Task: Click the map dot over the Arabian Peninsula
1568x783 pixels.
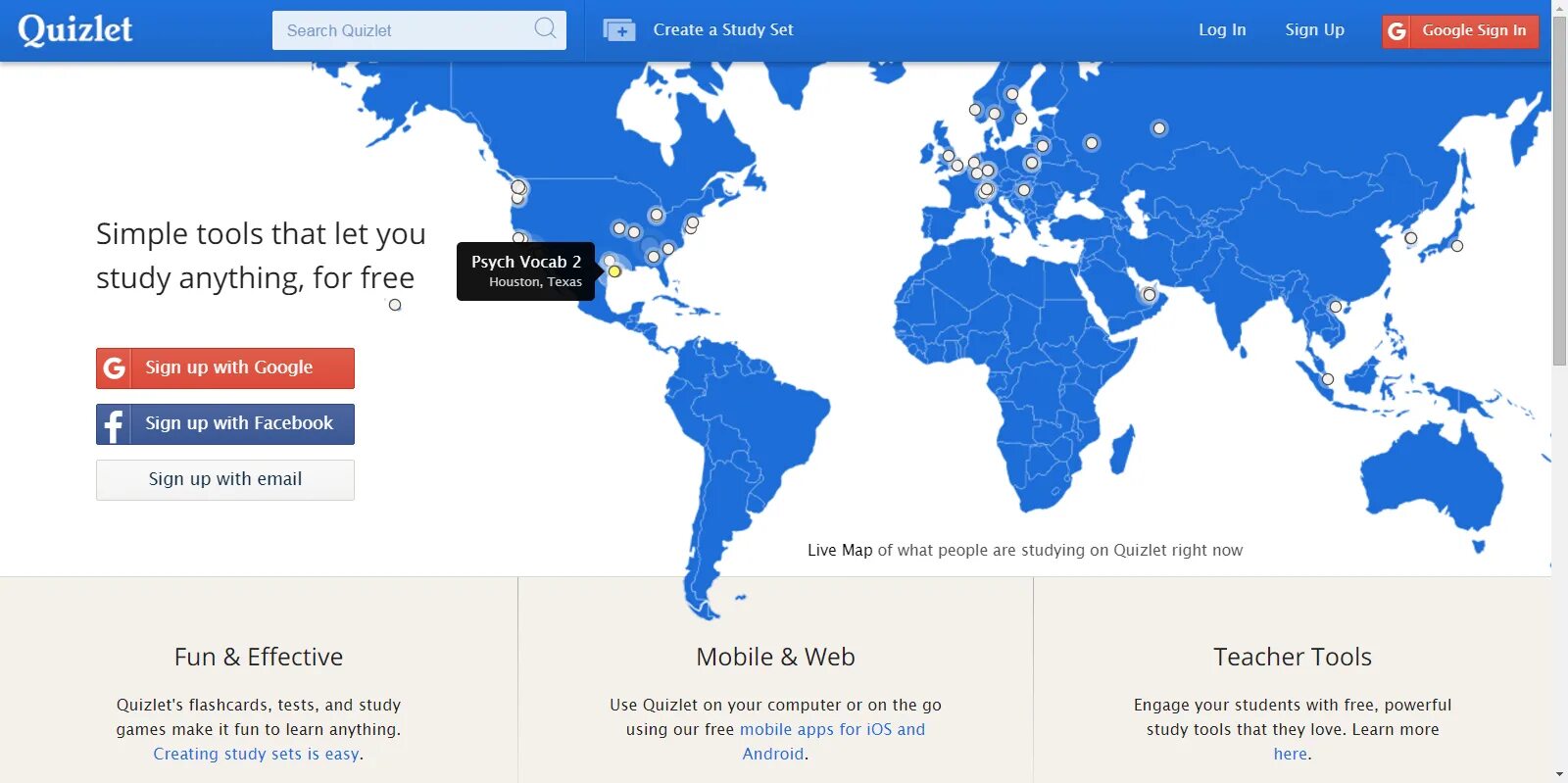Action: click(x=1150, y=295)
